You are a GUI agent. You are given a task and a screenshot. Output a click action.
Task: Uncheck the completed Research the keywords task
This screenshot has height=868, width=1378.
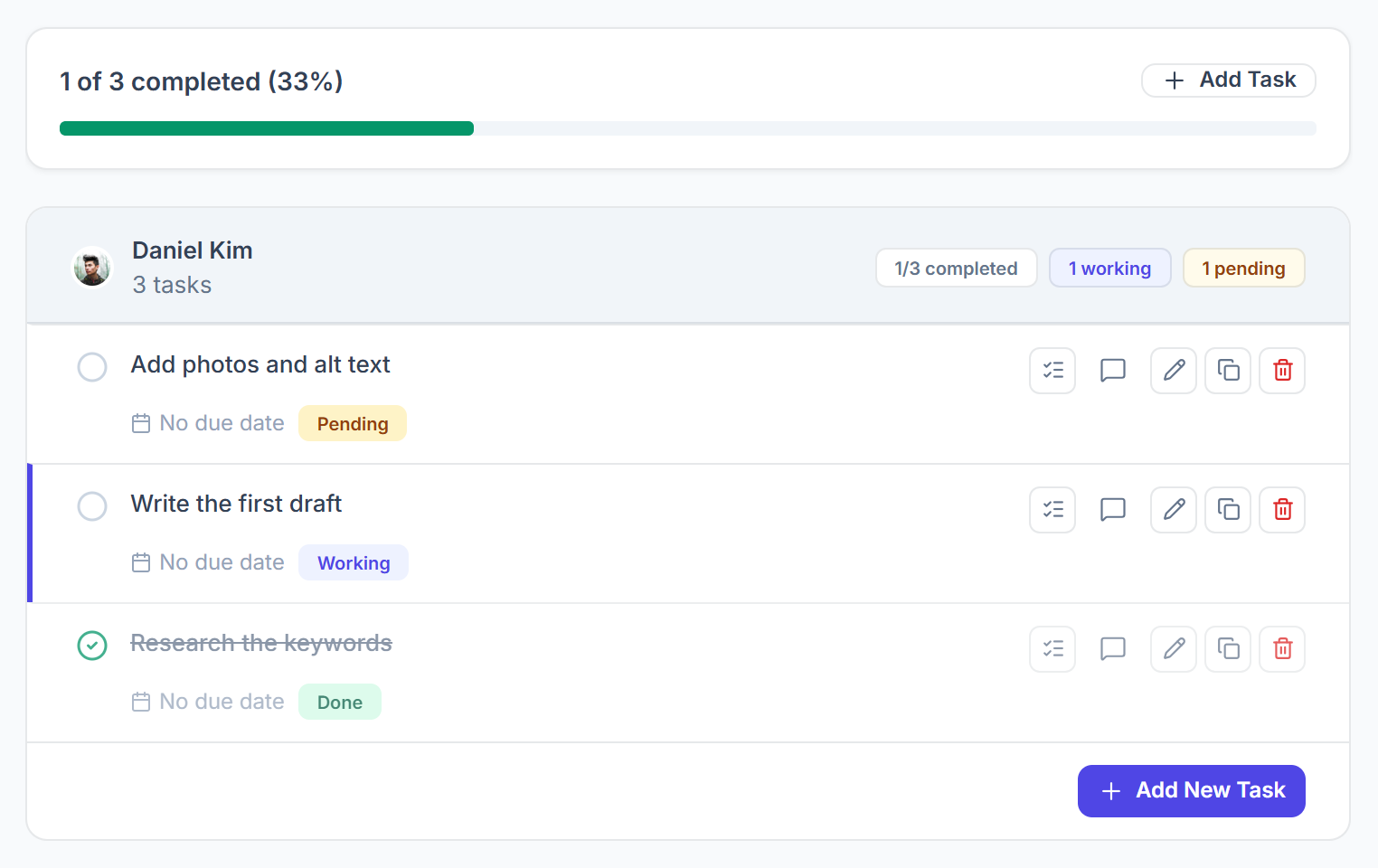pyautogui.click(x=92, y=646)
